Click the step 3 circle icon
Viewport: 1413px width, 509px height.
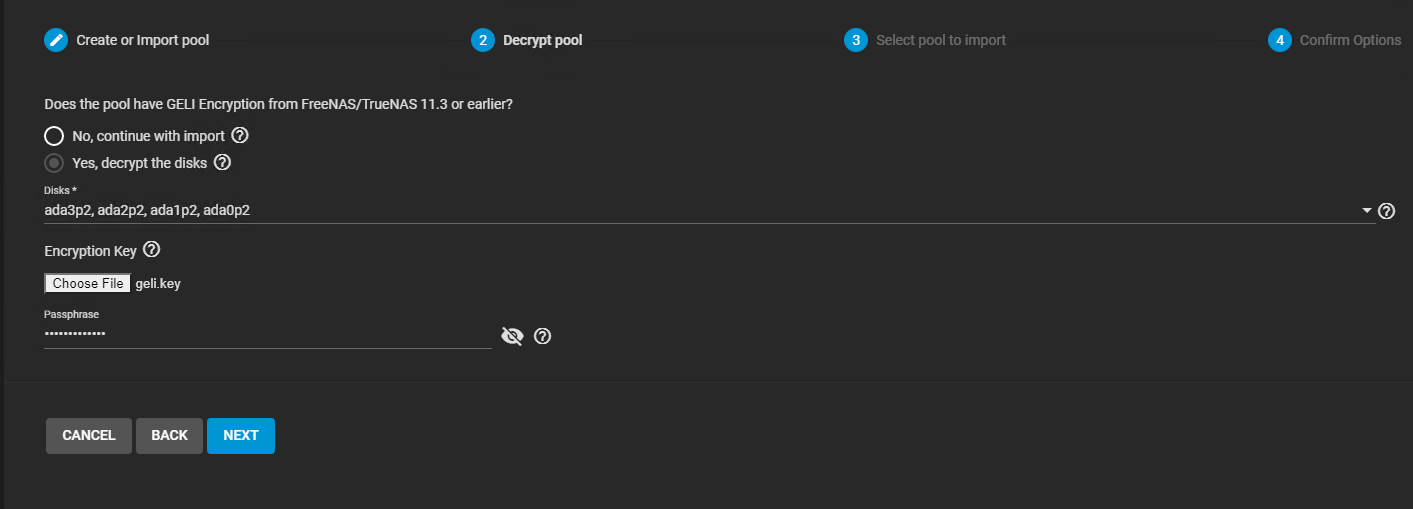coord(856,40)
